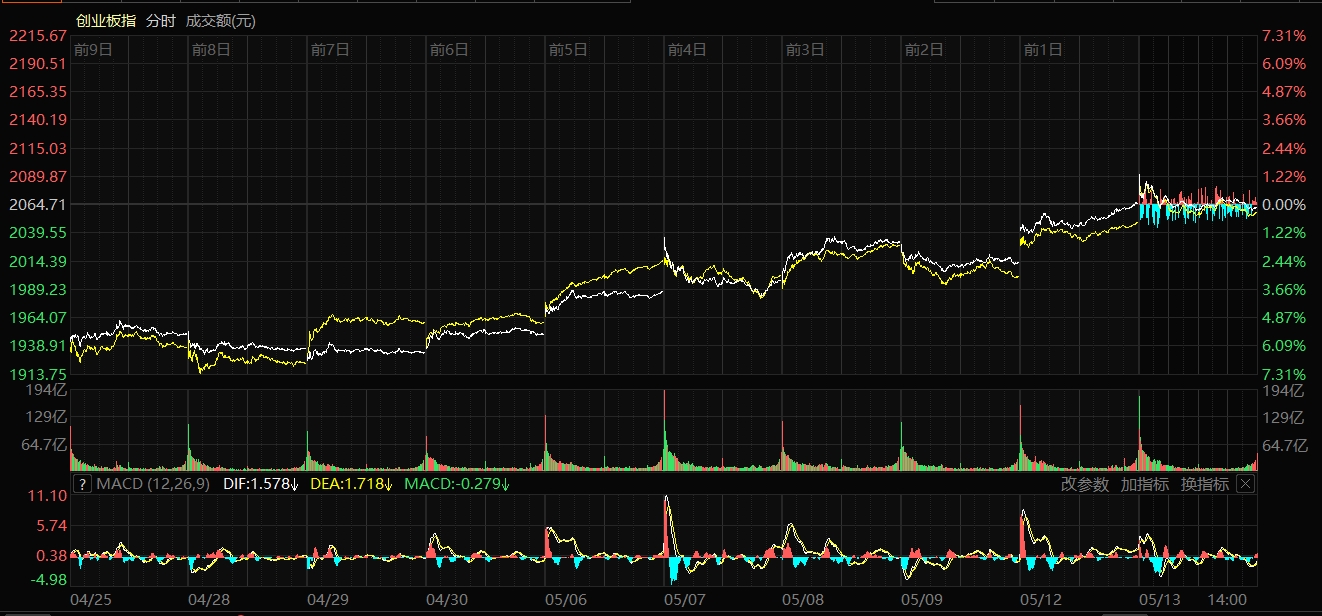Select the 前5日 day marker

click(x=568, y=49)
